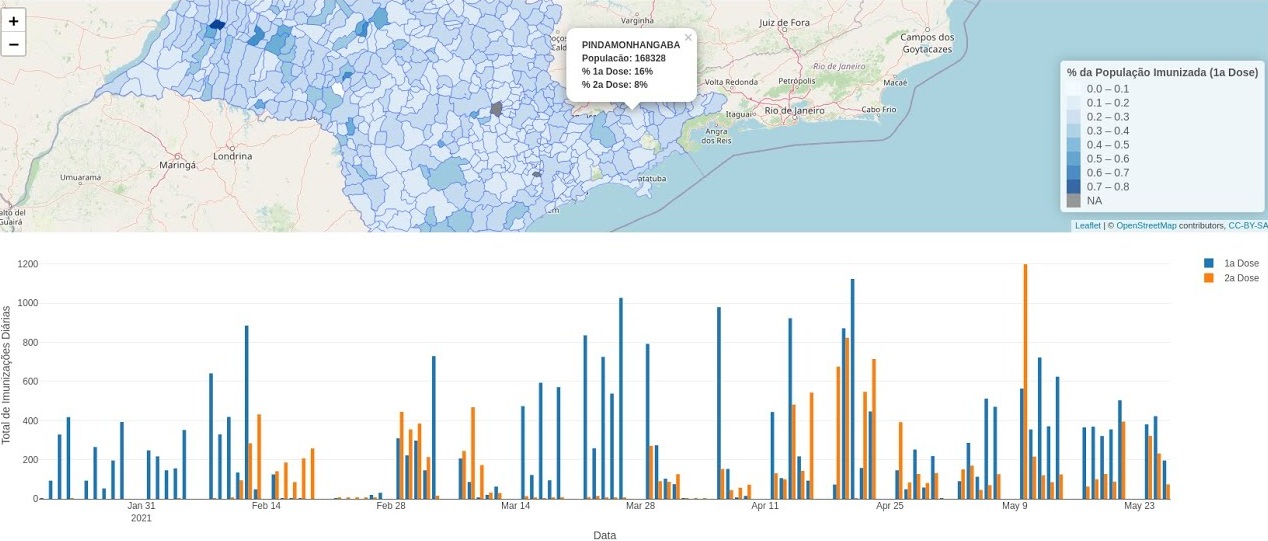Click the % 2a Dose: 8% popup line
Viewport: 1268px width, 541px height.
tap(614, 84)
